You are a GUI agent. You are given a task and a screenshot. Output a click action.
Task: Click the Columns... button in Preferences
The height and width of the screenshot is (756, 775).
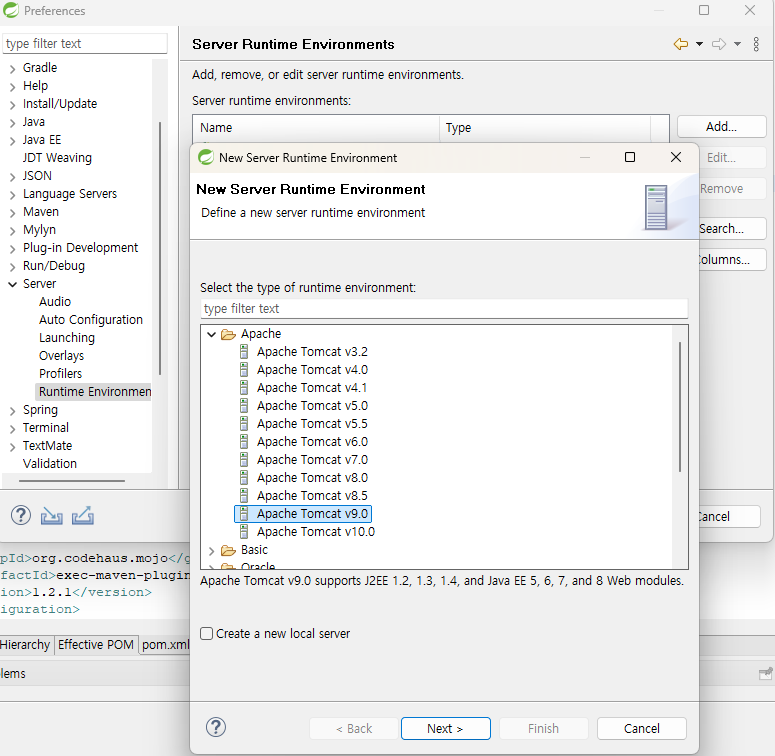click(732, 259)
